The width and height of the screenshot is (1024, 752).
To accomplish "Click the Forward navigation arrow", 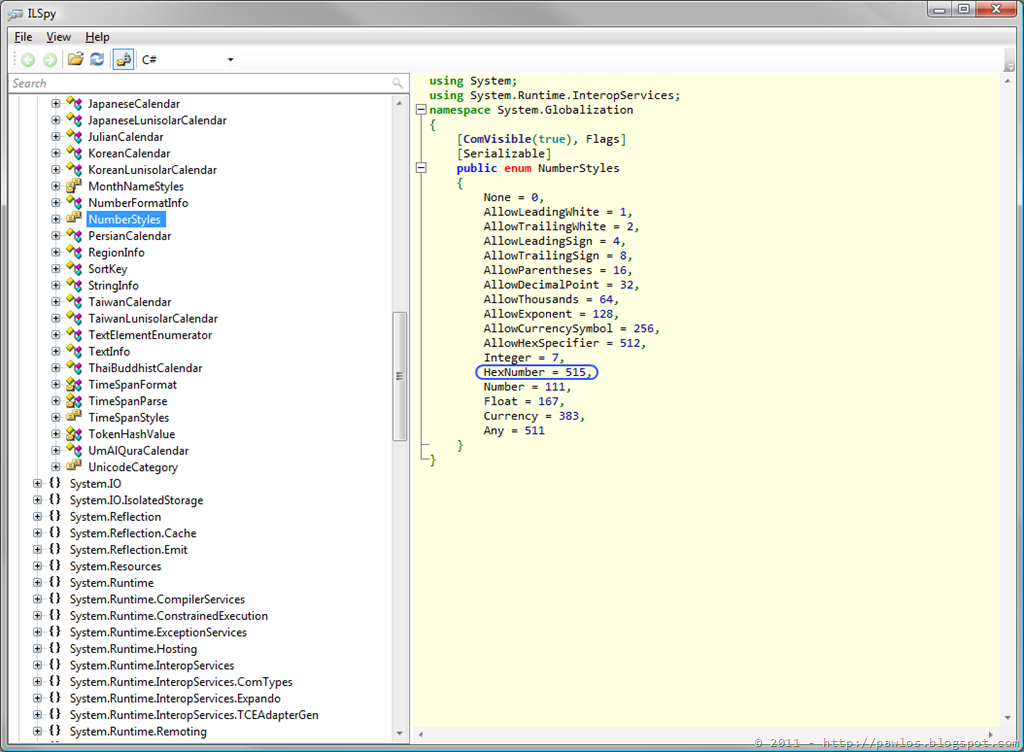I will (x=50, y=60).
